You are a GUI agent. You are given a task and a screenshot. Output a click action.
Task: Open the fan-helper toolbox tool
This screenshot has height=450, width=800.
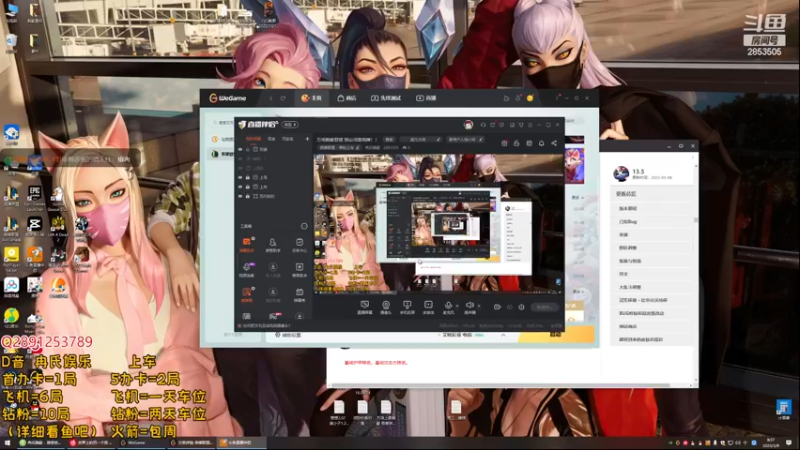(273, 244)
